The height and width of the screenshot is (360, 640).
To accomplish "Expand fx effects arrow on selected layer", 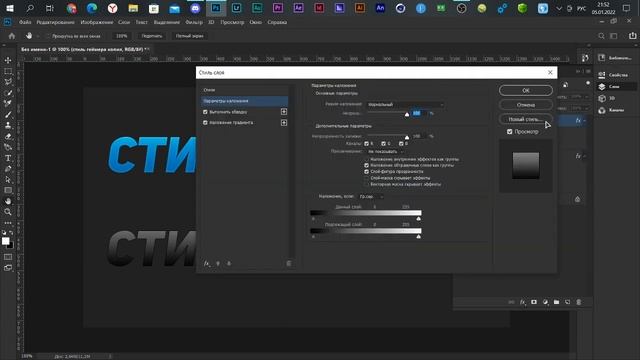I will click(585, 120).
